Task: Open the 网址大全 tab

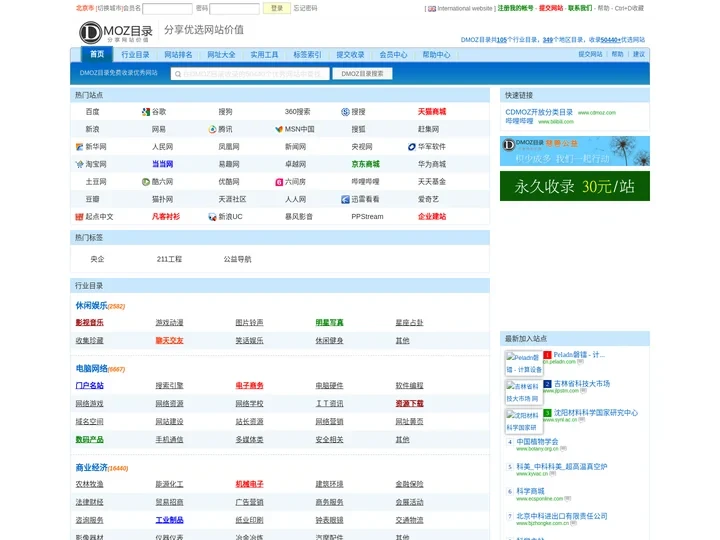Action: [221, 55]
